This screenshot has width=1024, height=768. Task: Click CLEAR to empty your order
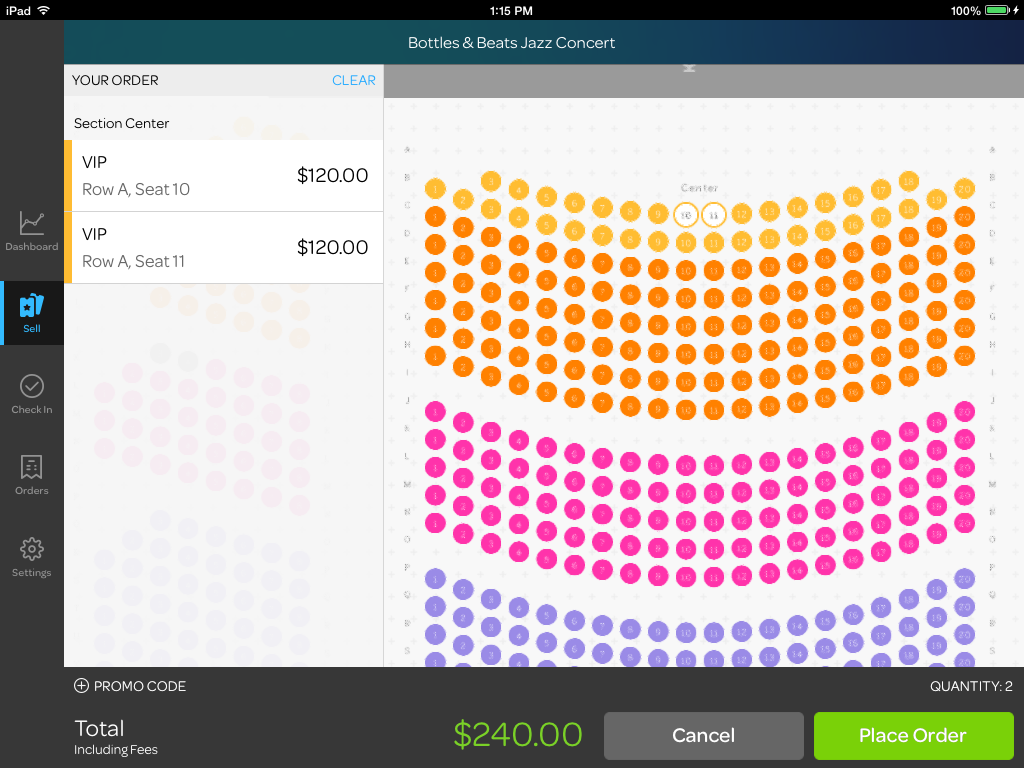coord(354,80)
